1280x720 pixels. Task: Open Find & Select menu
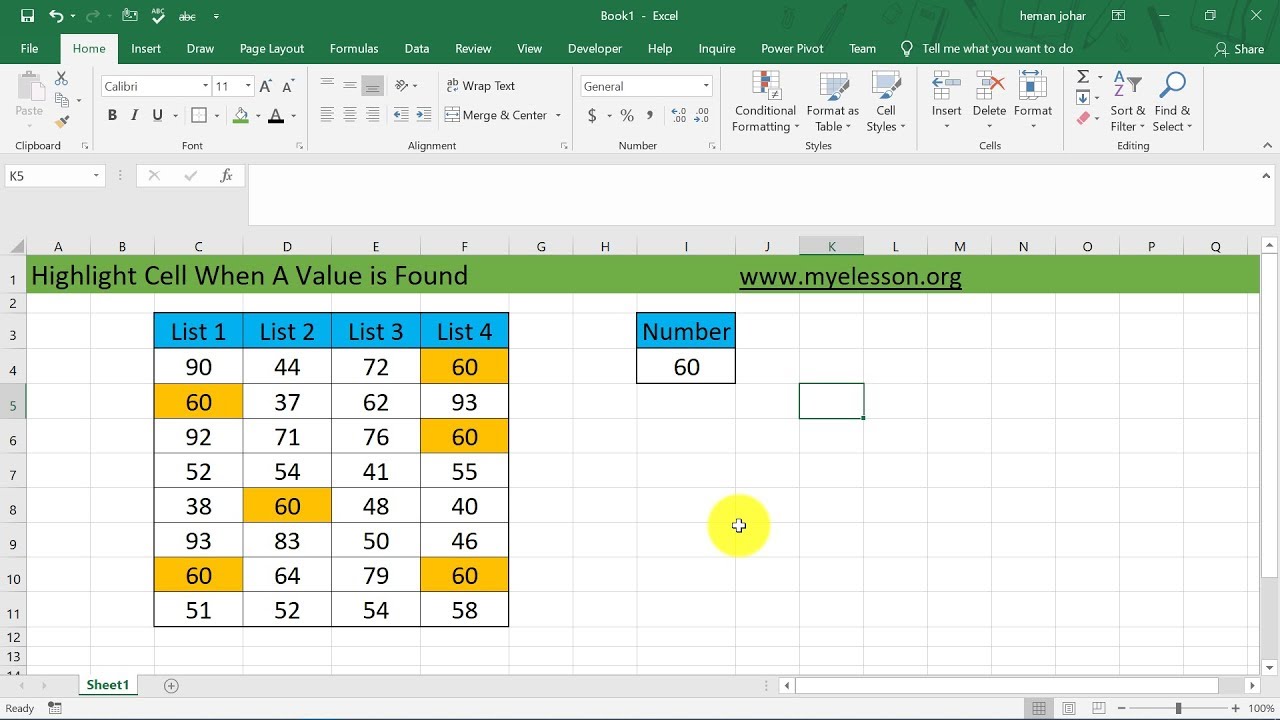click(1172, 102)
